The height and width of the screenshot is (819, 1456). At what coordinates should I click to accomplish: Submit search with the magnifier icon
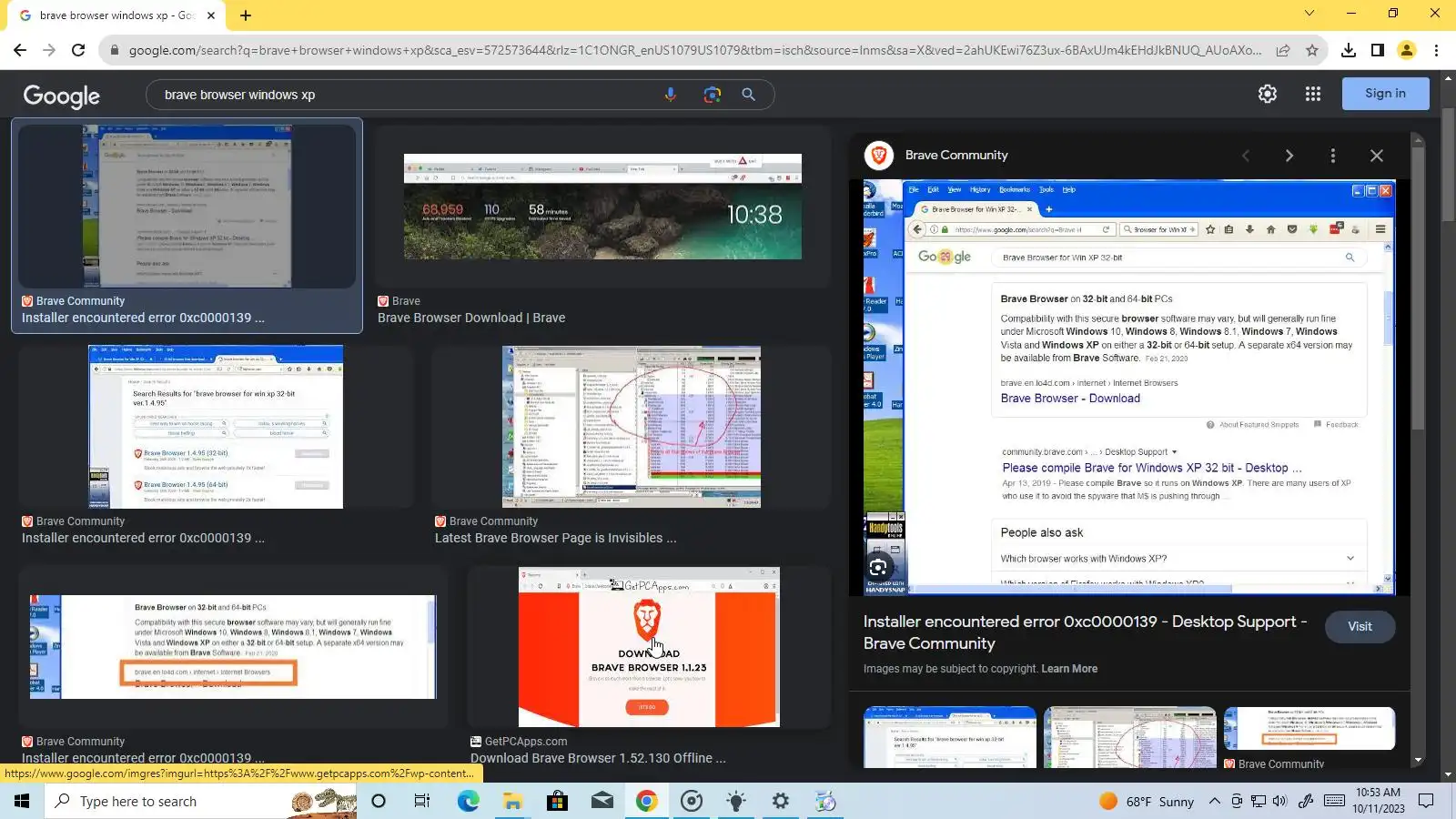[748, 95]
